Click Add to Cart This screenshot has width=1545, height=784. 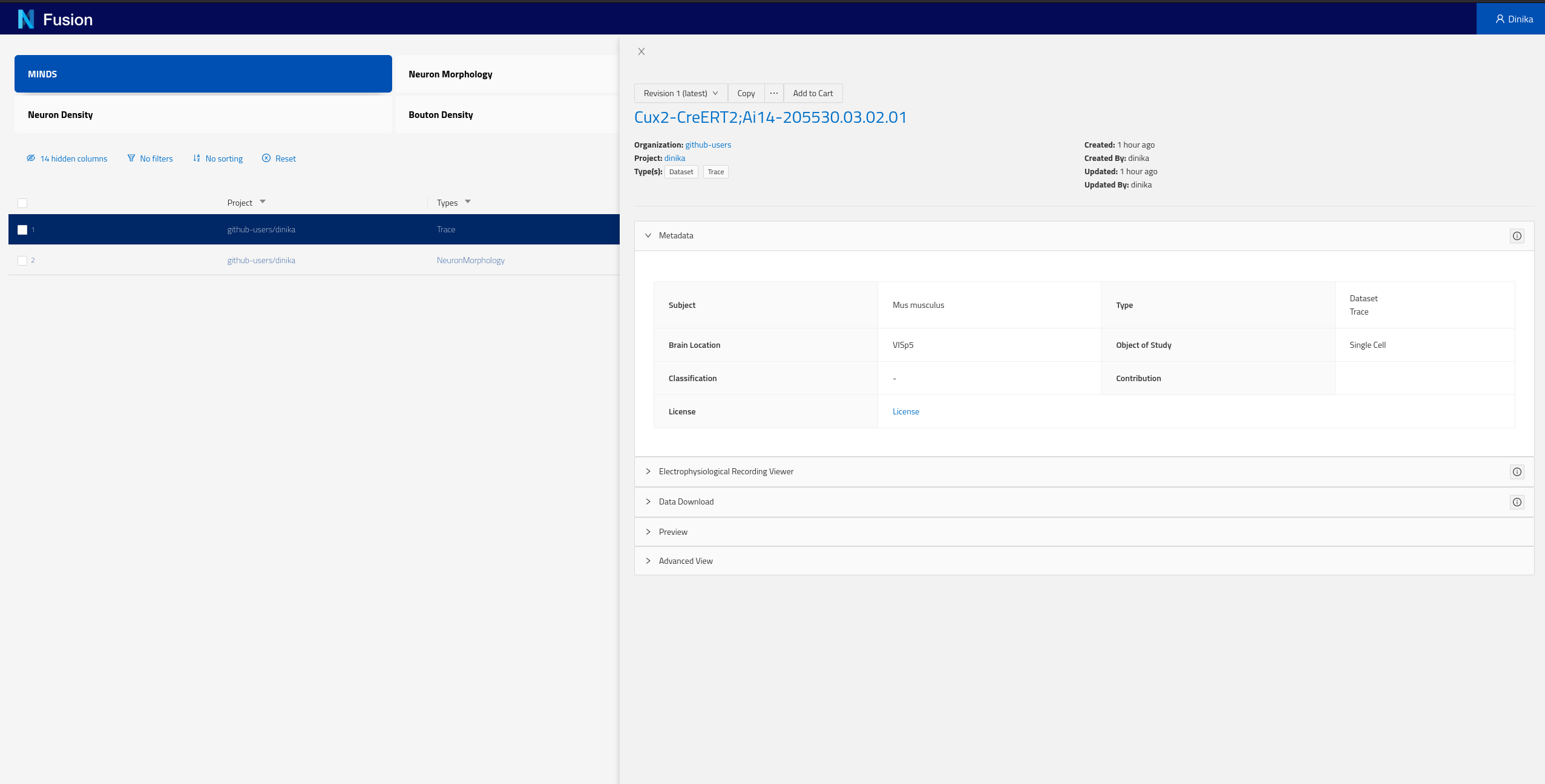tap(813, 93)
